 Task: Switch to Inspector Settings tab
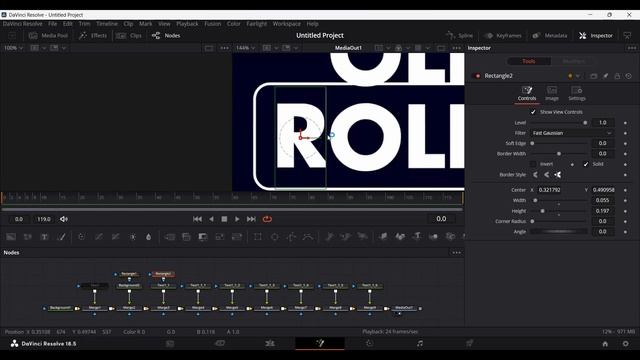pyautogui.click(x=577, y=94)
